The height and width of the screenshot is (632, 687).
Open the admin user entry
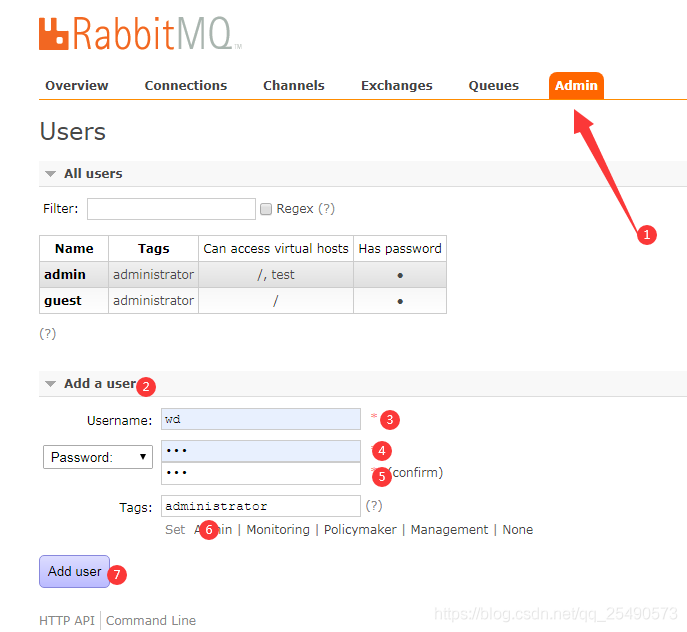click(x=65, y=274)
